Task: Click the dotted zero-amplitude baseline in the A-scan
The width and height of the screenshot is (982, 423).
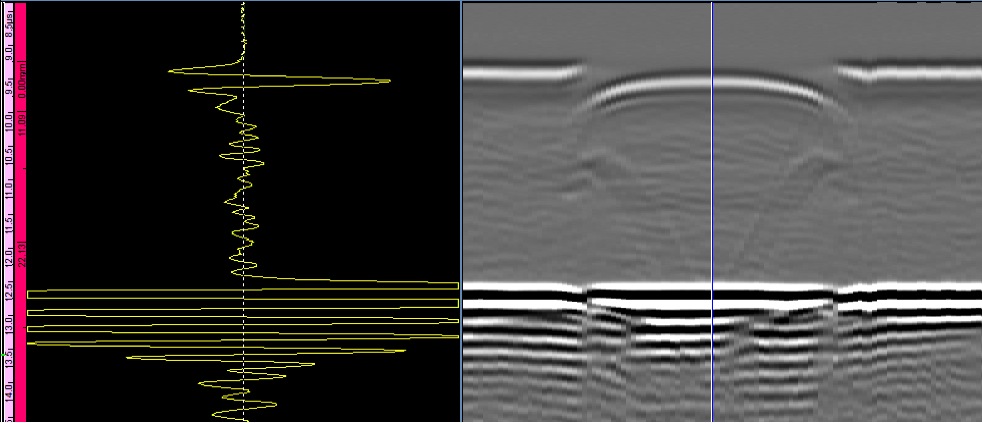Action: (x=244, y=200)
